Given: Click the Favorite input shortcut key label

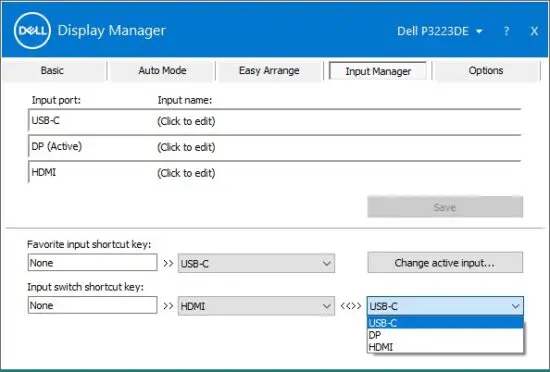Looking at the screenshot, I should (89, 244).
